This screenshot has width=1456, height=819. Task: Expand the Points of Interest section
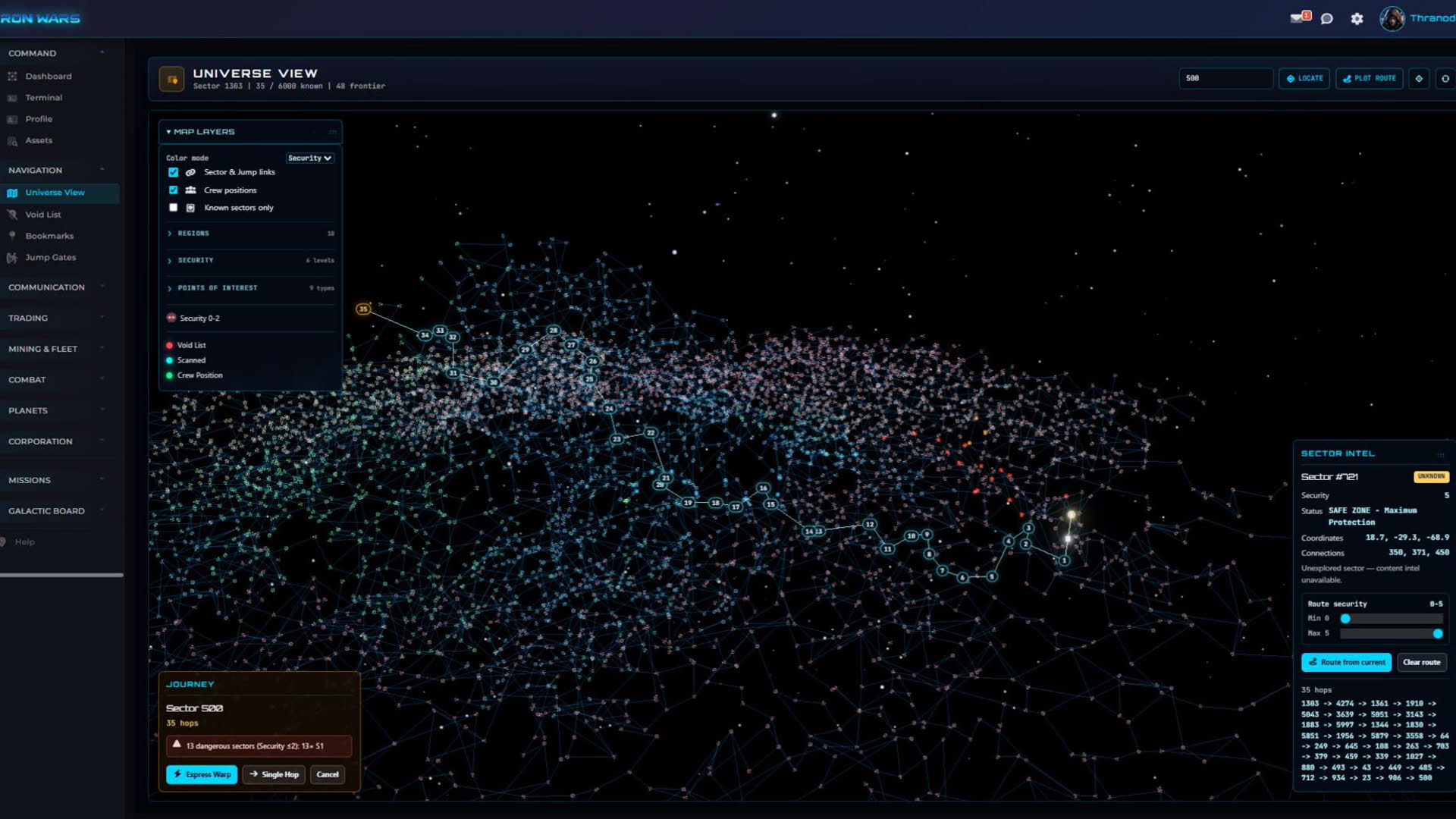click(249, 288)
